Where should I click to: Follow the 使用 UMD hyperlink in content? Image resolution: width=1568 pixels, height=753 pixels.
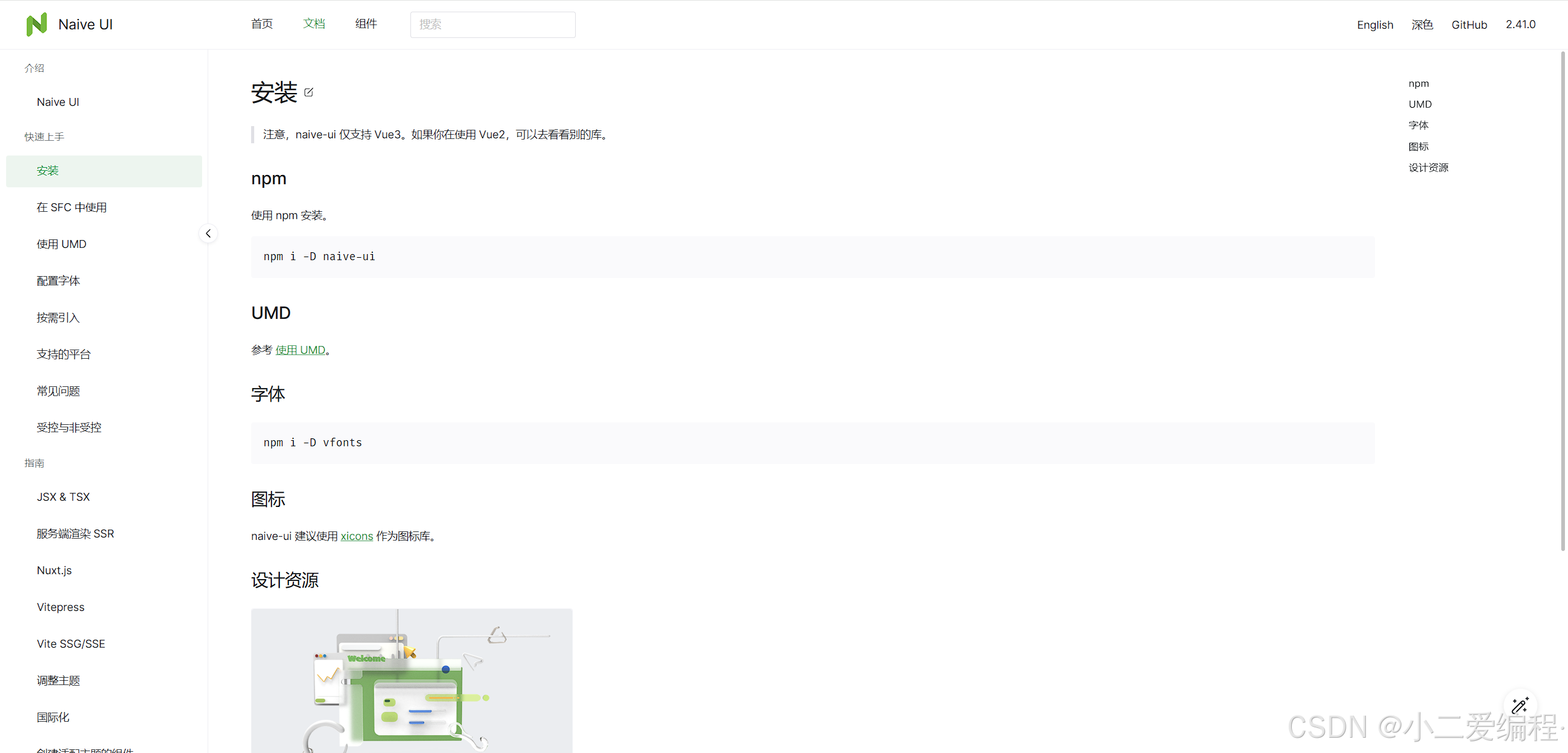click(300, 350)
